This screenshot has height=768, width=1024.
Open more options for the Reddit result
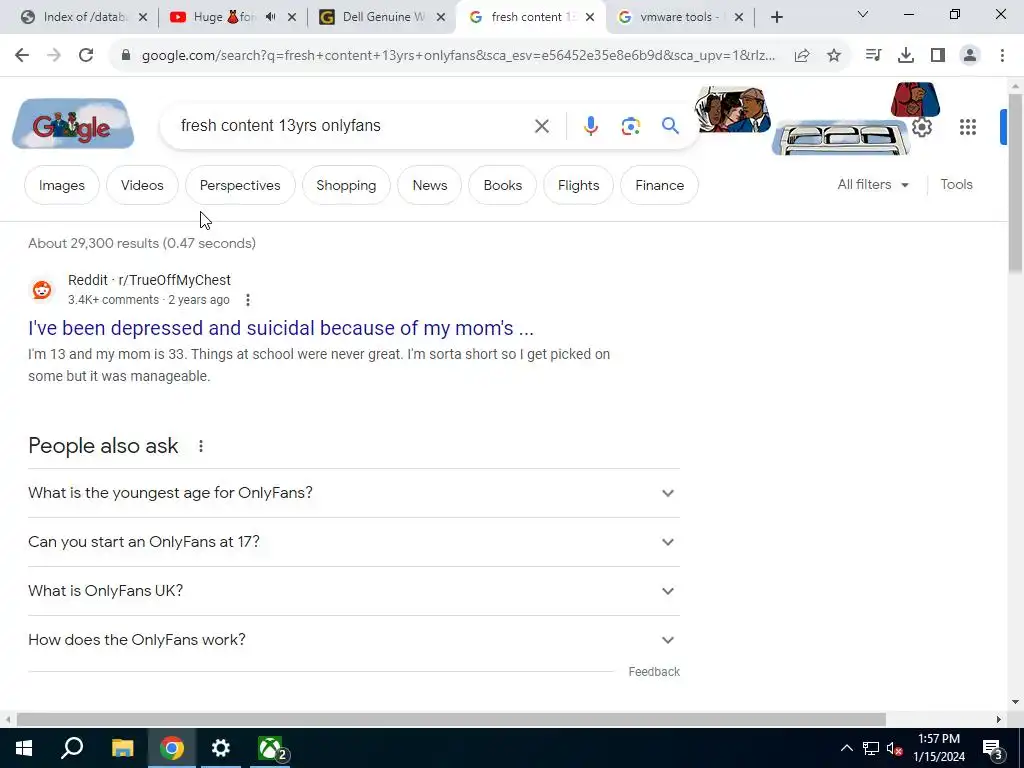[248, 300]
